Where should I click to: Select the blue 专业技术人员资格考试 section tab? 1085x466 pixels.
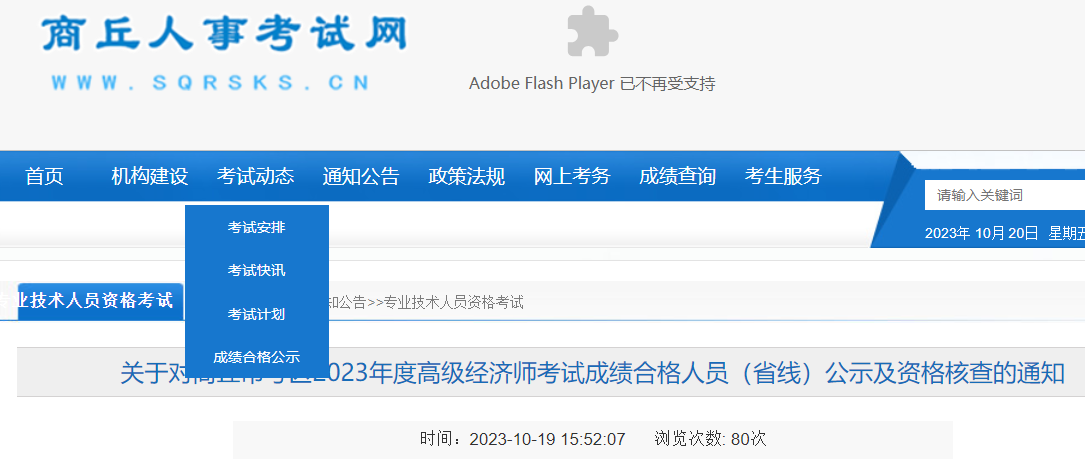[x=97, y=300]
